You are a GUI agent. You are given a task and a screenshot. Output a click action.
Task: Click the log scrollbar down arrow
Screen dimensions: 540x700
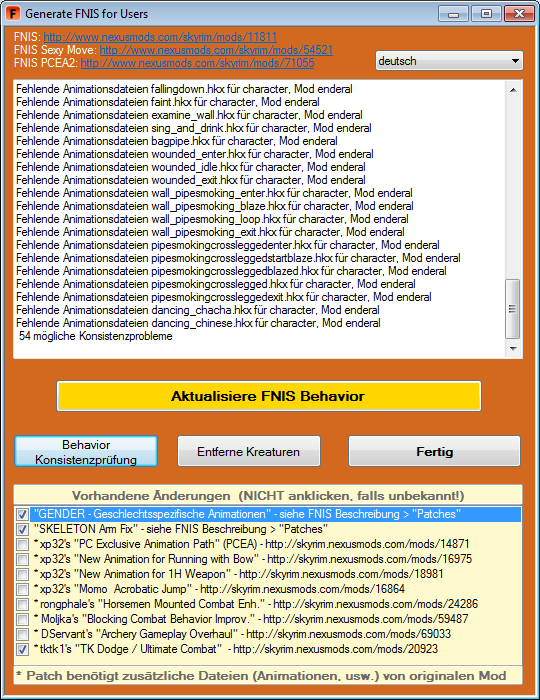[513, 349]
